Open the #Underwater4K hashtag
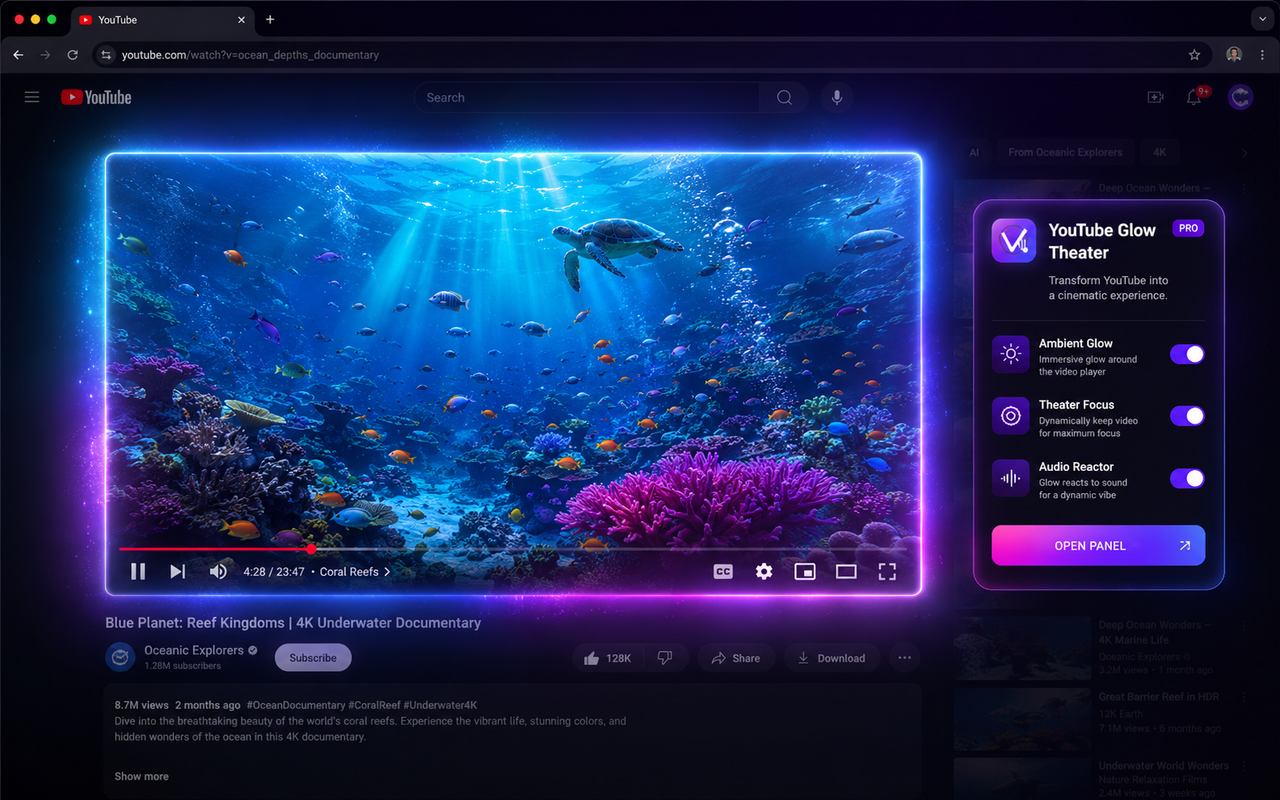Viewport: 1280px width, 800px height. click(442, 705)
